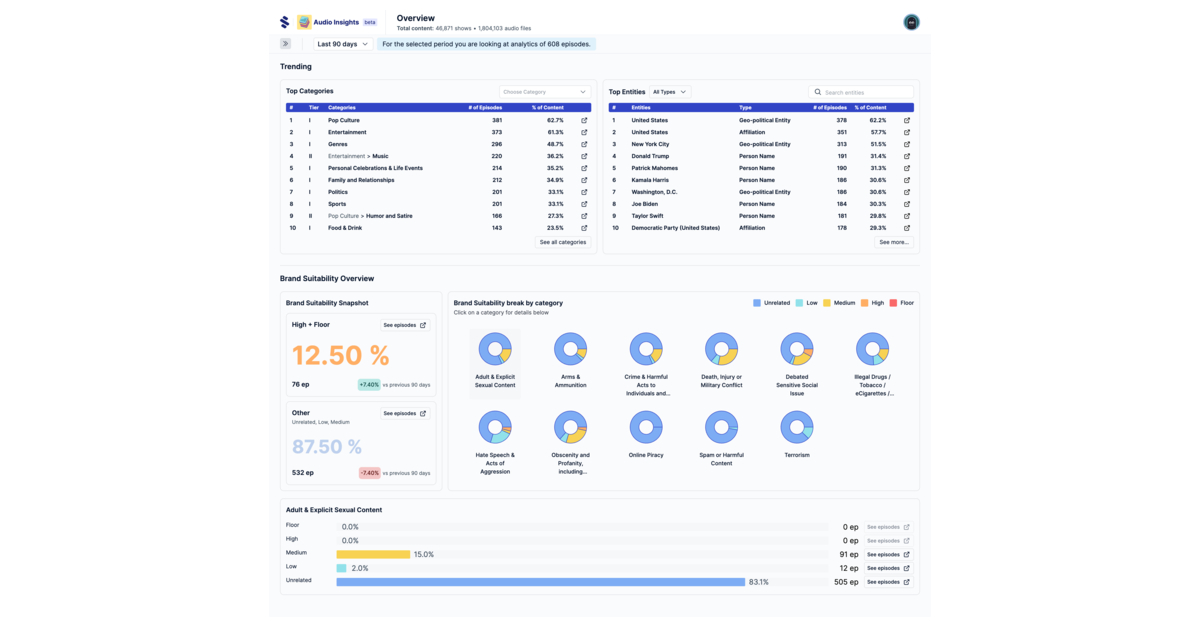
Task: Open the external link next to Pop Culture
Action: click(x=583, y=120)
